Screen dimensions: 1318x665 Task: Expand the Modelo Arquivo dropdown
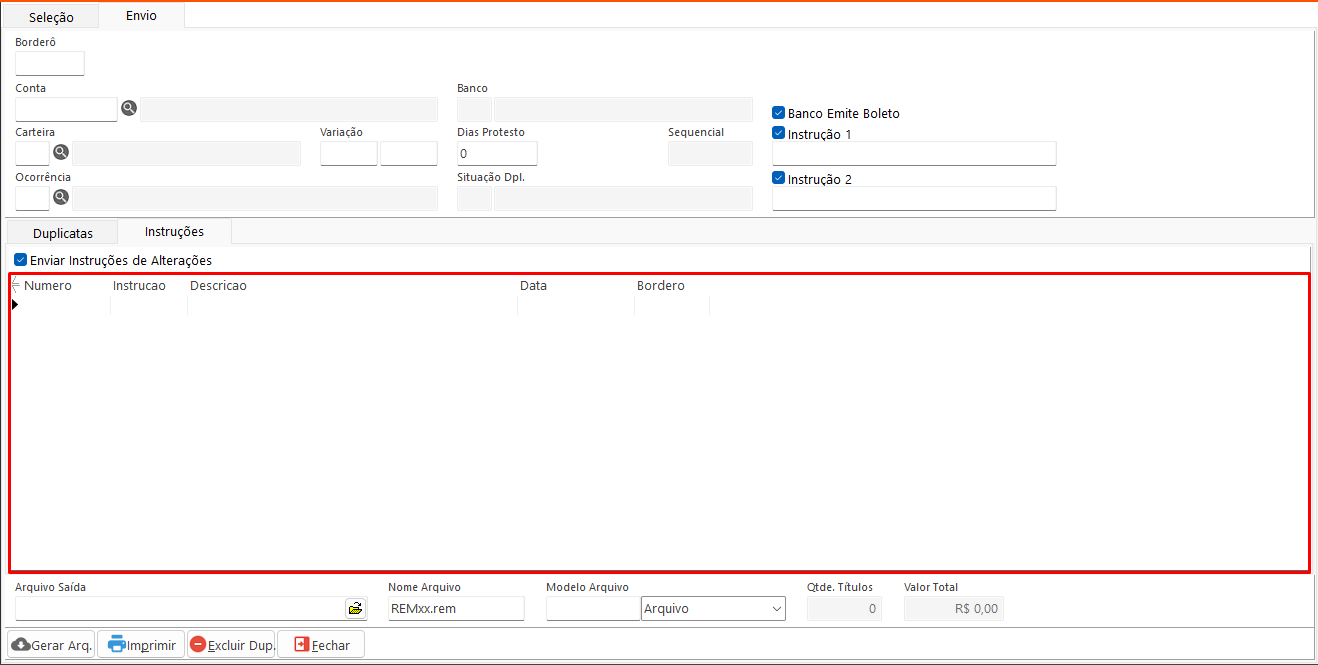pos(777,608)
